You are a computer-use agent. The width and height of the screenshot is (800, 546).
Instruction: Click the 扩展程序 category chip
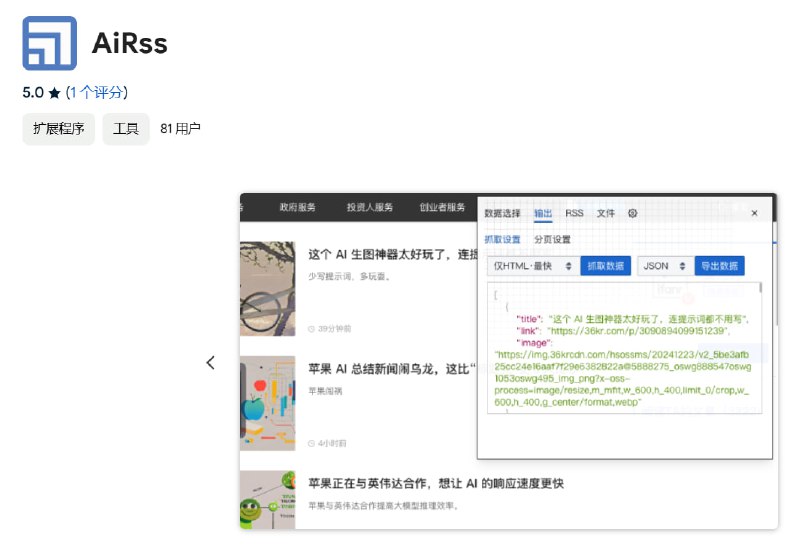click(58, 129)
